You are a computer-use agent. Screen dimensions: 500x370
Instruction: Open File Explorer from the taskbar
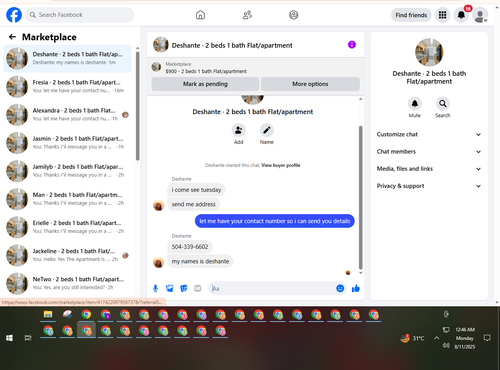coord(48,314)
